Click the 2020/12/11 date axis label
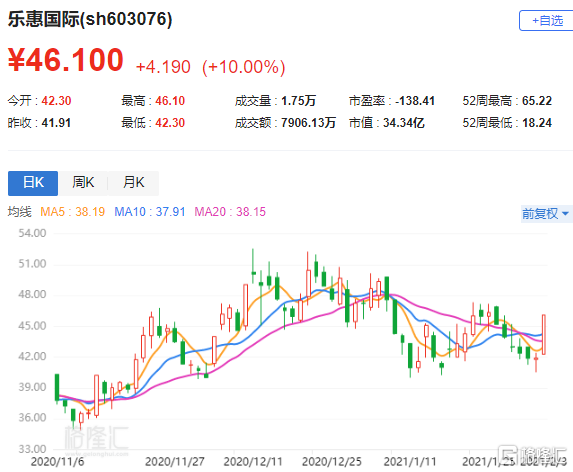The height and width of the screenshot is (472, 573). point(253,462)
